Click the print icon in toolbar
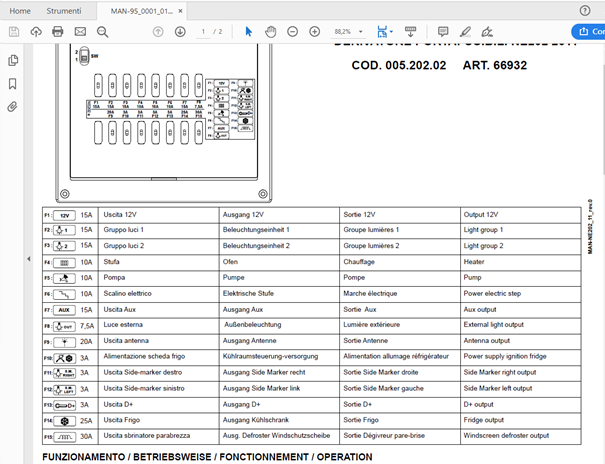The width and height of the screenshot is (605, 464). click(57, 32)
